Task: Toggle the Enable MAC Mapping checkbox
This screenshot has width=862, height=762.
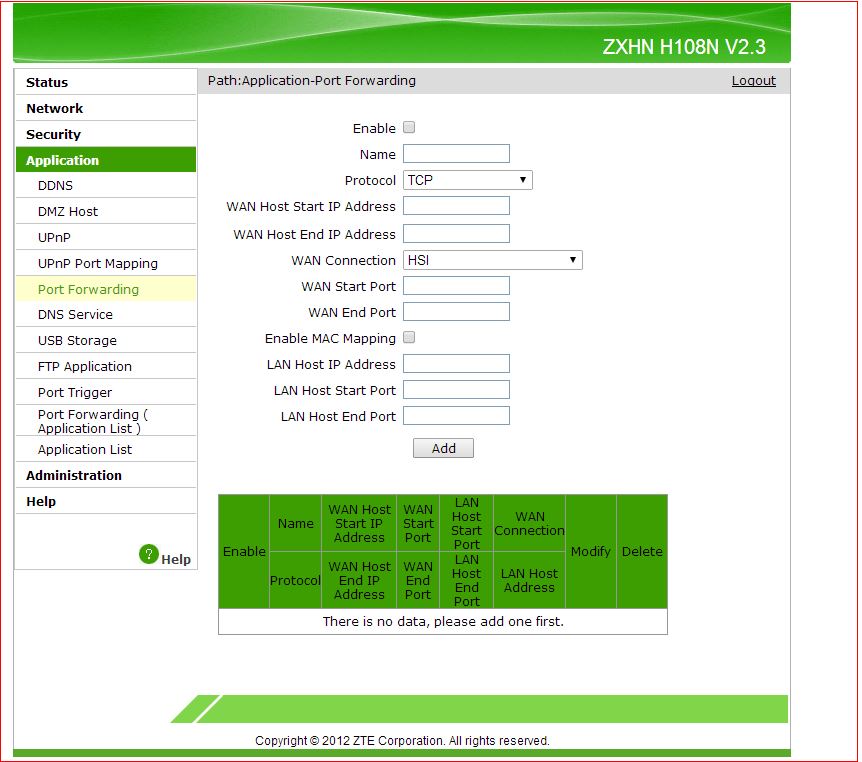Action: (409, 338)
